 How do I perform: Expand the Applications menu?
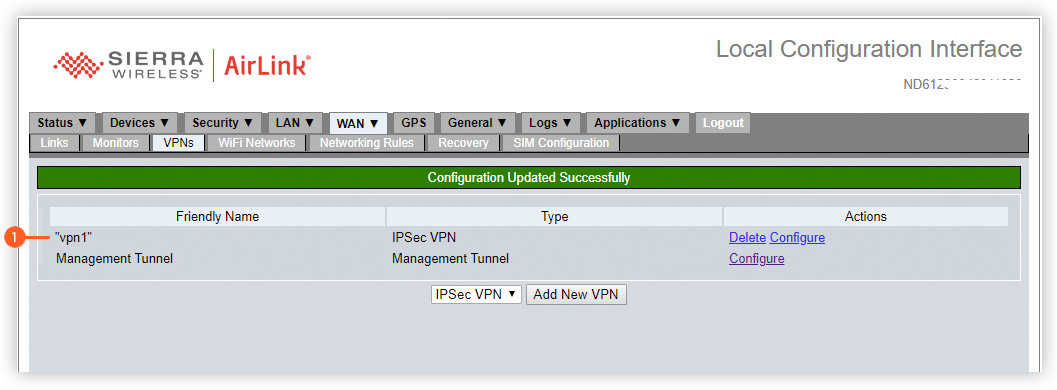(x=638, y=123)
